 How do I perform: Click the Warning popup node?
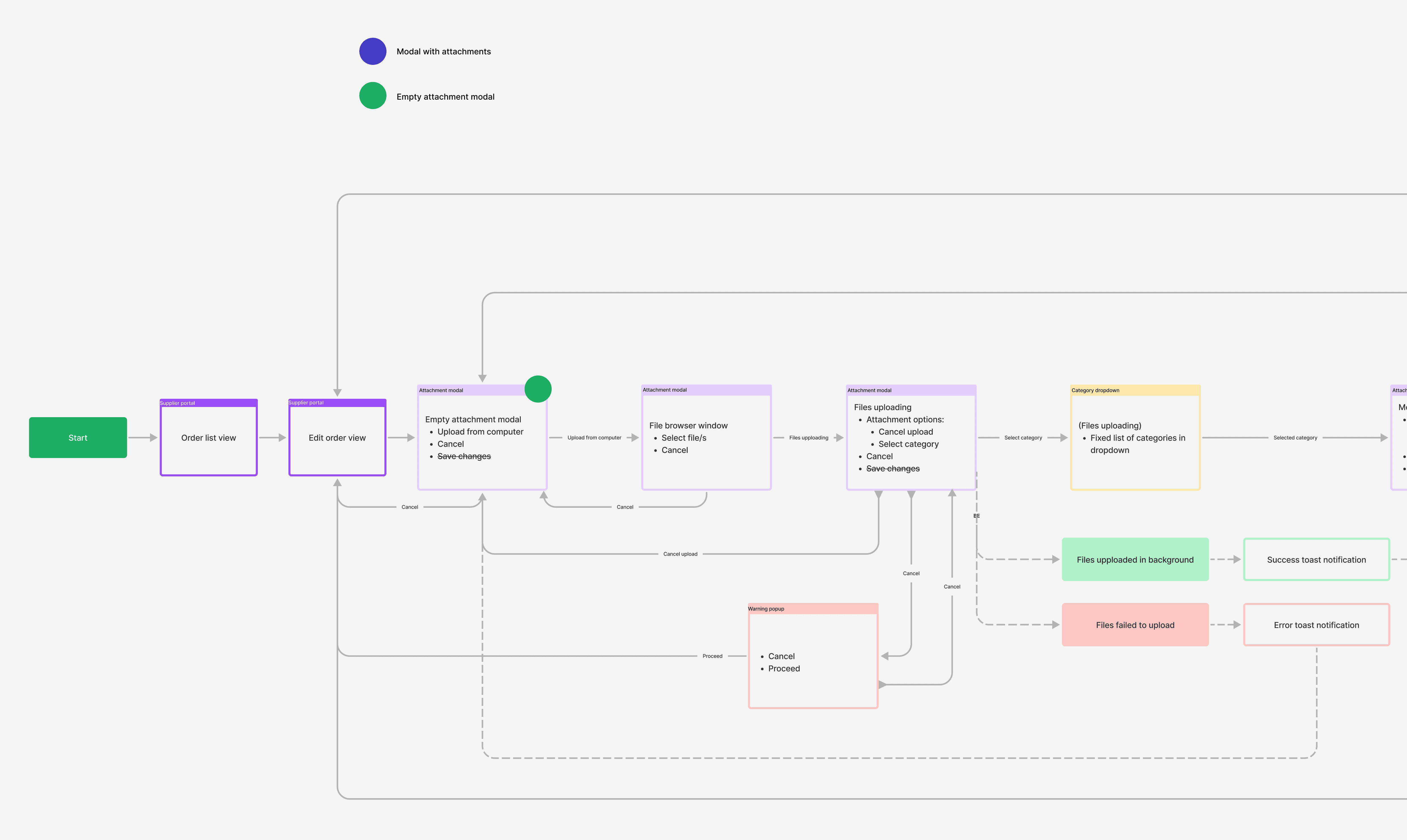[x=813, y=656]
